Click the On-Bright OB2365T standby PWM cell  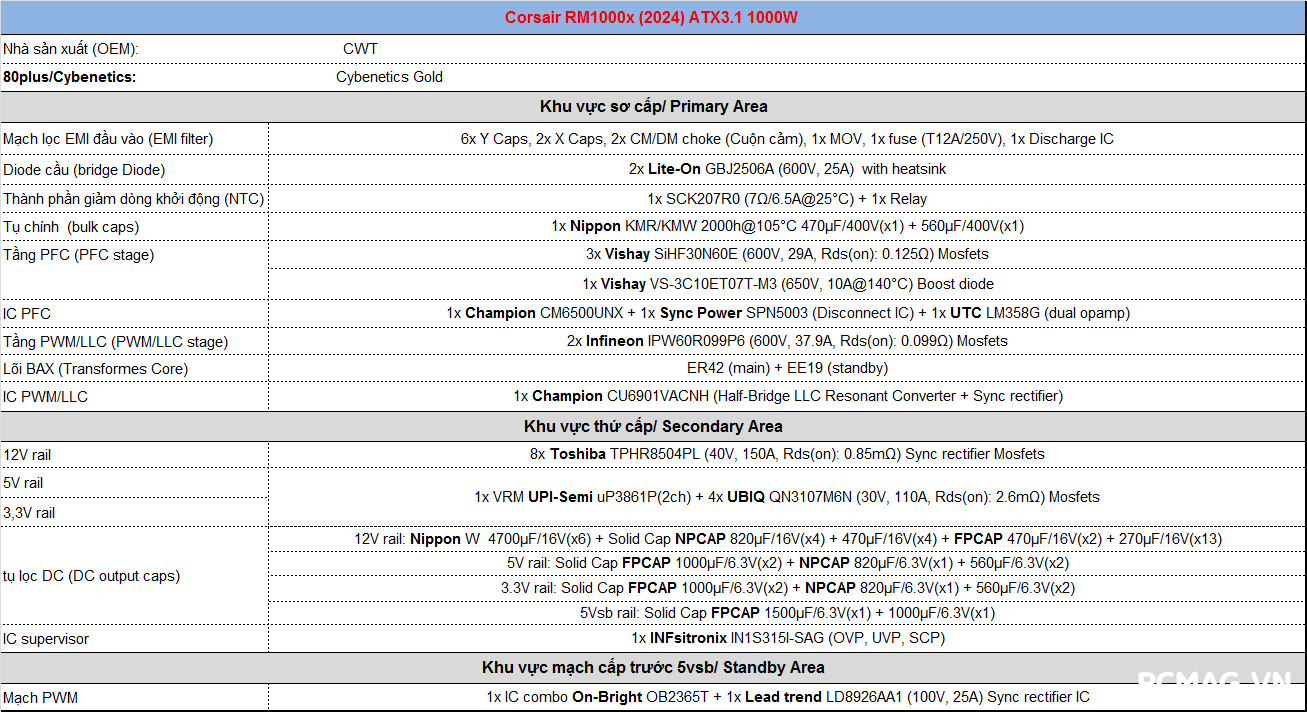[x=787, y=697]
